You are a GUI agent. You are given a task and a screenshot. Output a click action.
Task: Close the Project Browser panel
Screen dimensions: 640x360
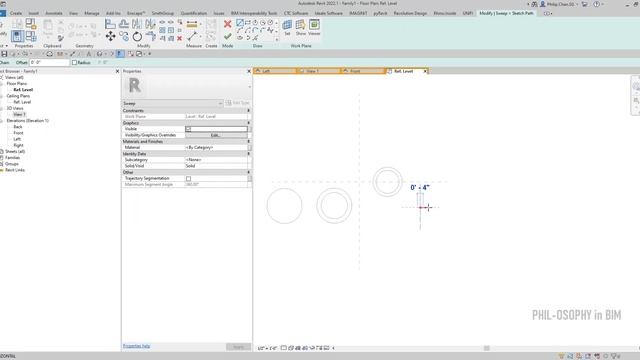coord(118,71)
